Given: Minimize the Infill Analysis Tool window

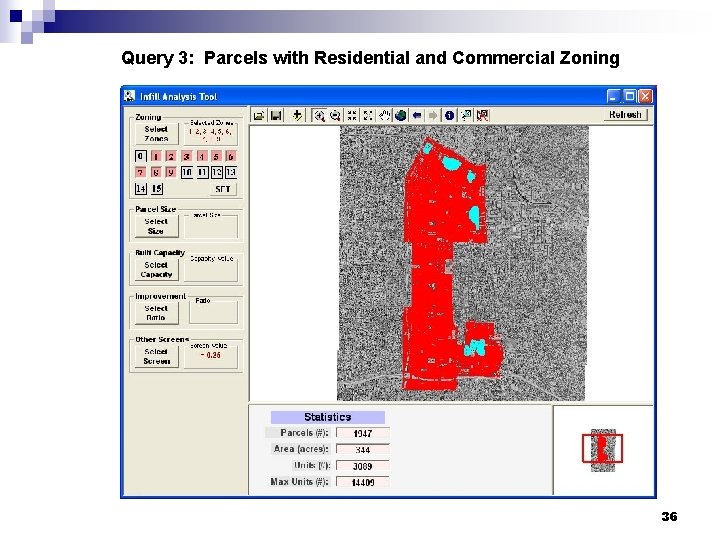Looking at the screenshot, I should [613, 96].
